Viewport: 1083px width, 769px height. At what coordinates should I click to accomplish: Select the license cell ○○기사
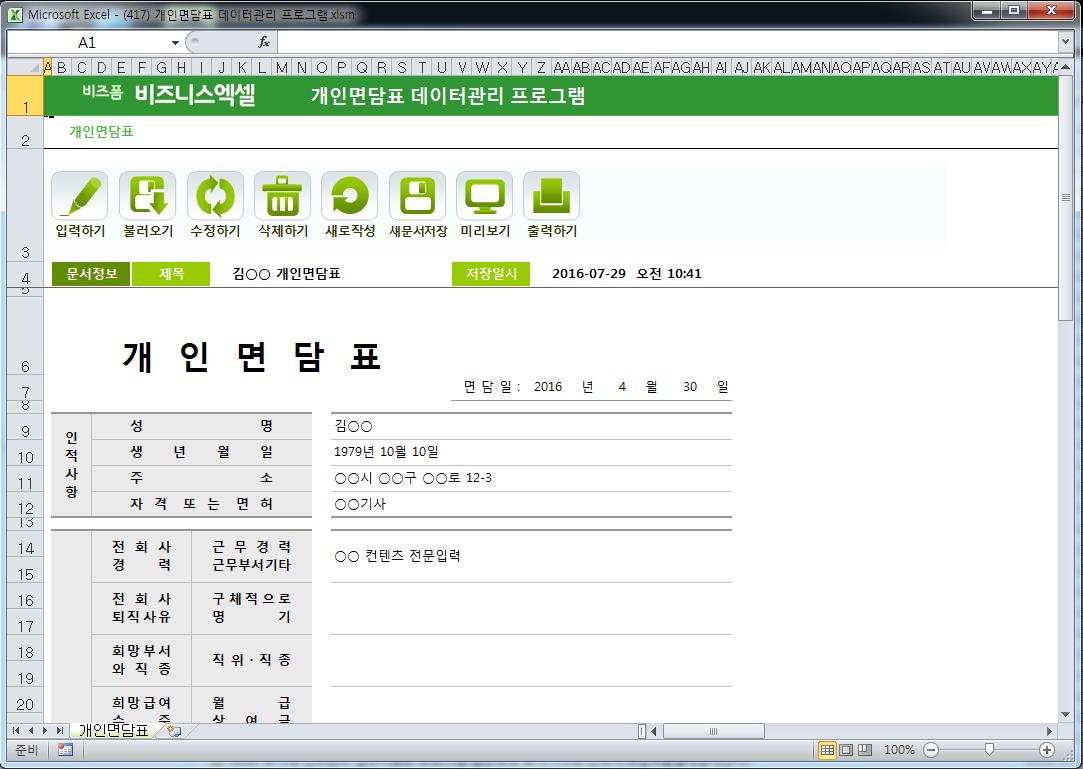click(530, 504)
